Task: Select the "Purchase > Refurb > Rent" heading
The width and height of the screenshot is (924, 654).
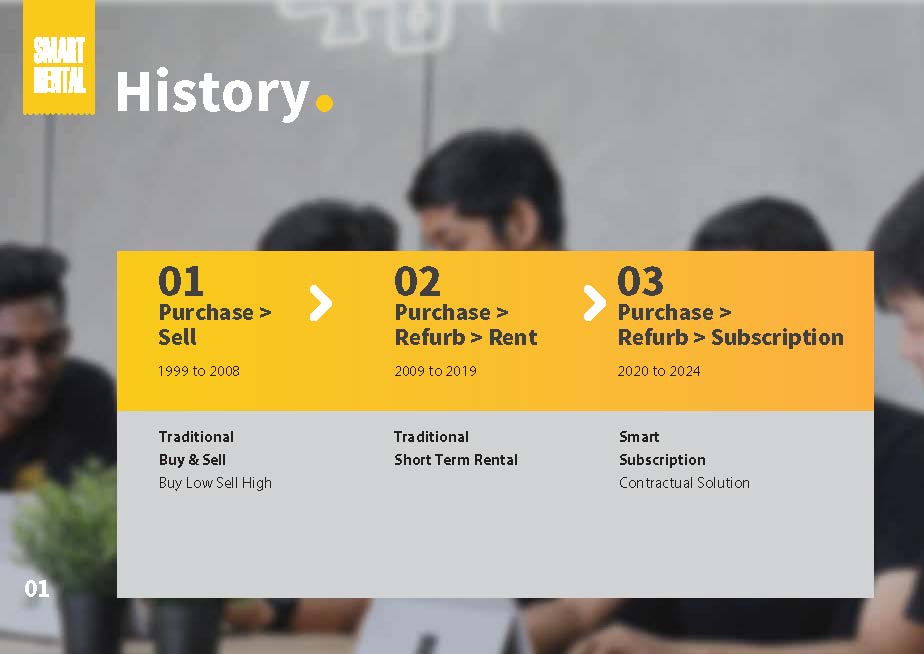Action: 465,324
